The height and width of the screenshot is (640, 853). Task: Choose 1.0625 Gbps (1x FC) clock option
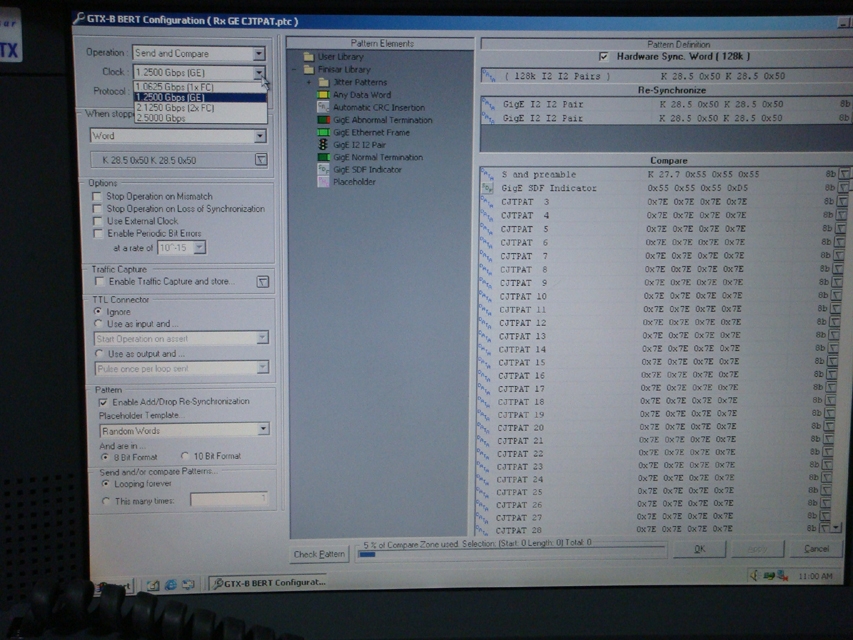tap(200, 87)
